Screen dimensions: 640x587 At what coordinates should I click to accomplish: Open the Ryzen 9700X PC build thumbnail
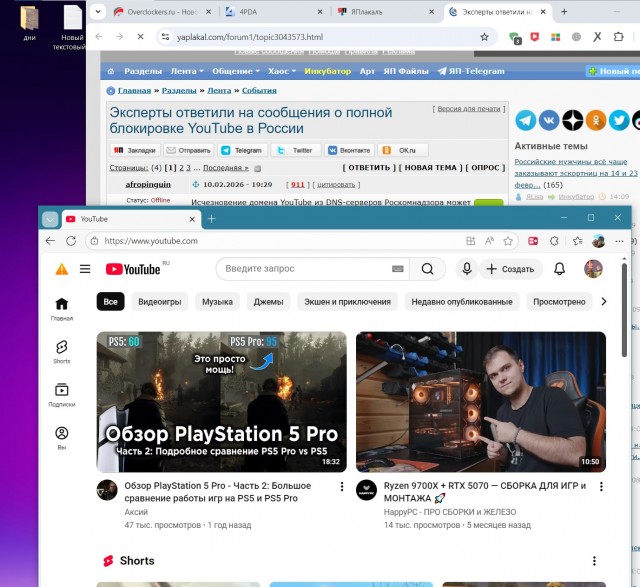point(481,402)
